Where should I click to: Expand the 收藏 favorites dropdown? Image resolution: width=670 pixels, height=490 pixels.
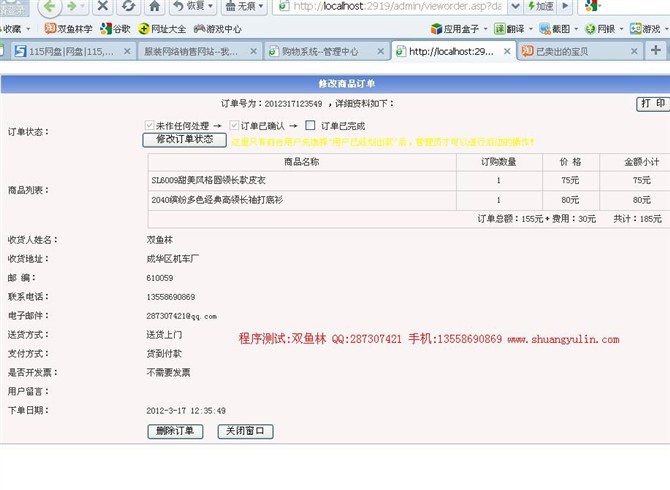28,29
